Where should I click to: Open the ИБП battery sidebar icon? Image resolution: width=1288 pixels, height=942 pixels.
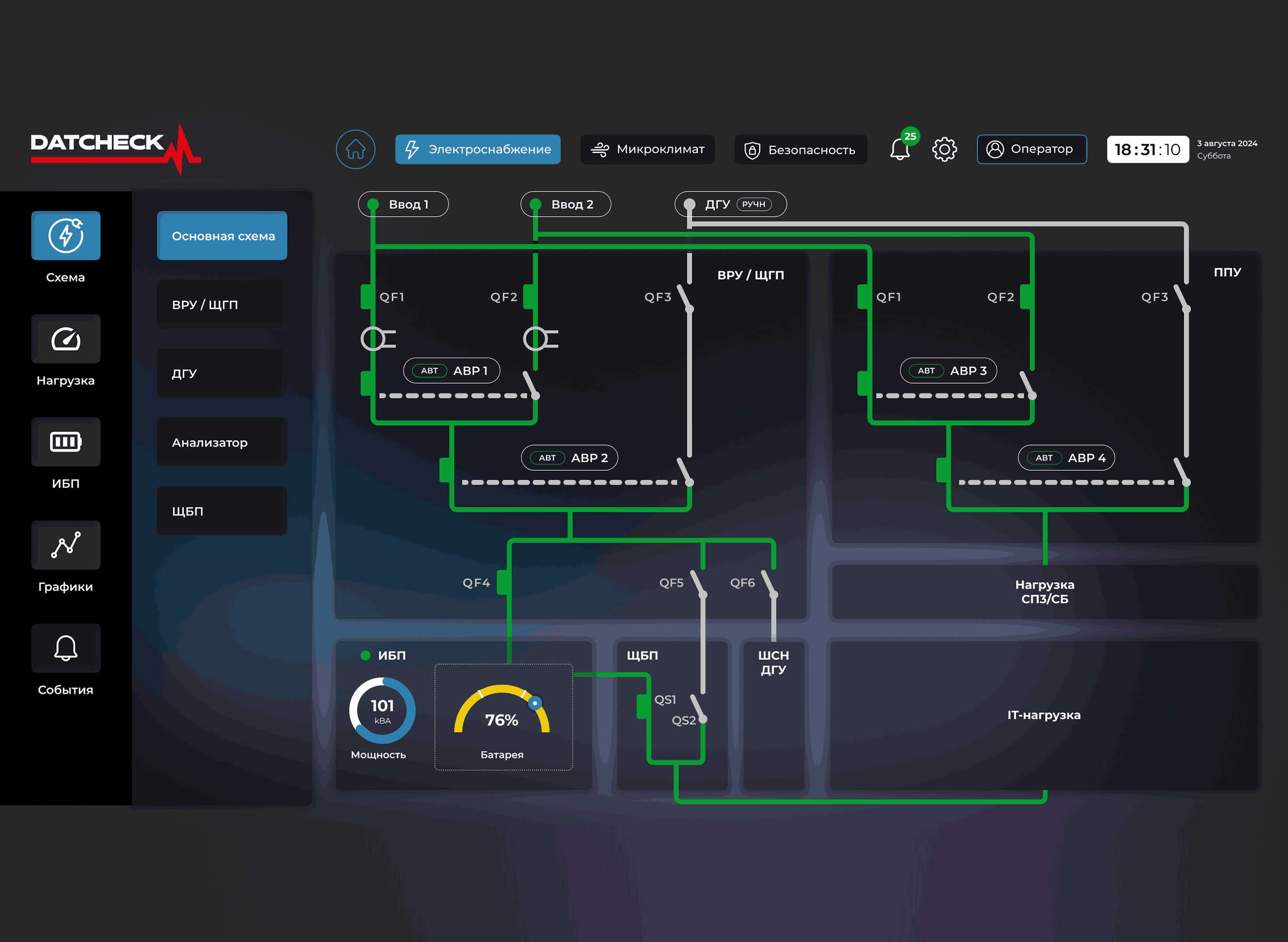pos(65,442)
